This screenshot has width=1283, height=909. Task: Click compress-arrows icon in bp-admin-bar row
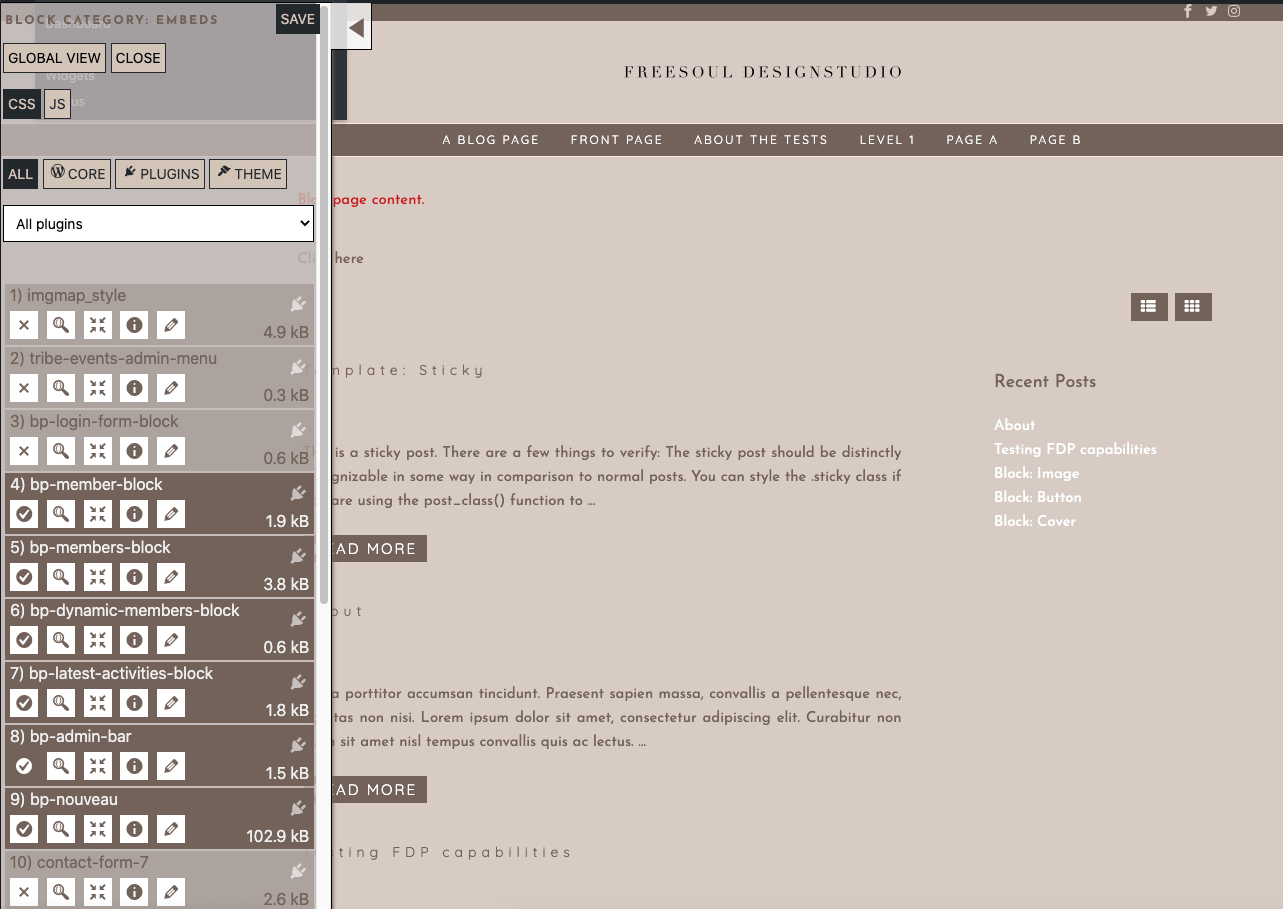98,766
